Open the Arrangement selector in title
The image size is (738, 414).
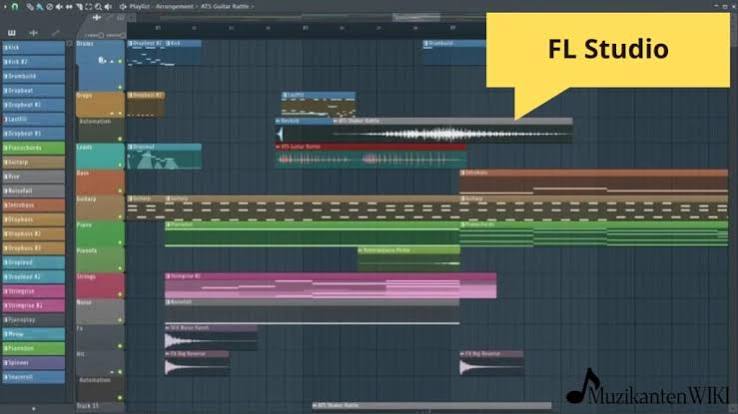(x=175, y=7)
